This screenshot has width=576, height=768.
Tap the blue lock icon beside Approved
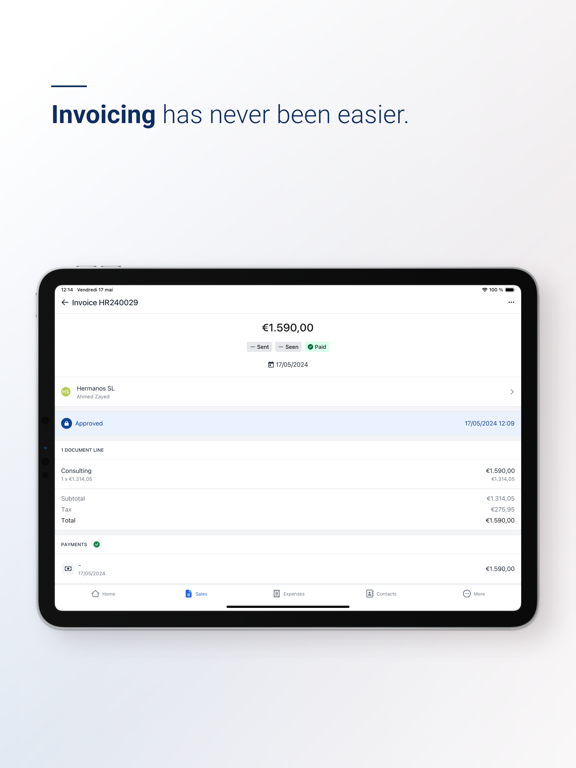(67, 423)
